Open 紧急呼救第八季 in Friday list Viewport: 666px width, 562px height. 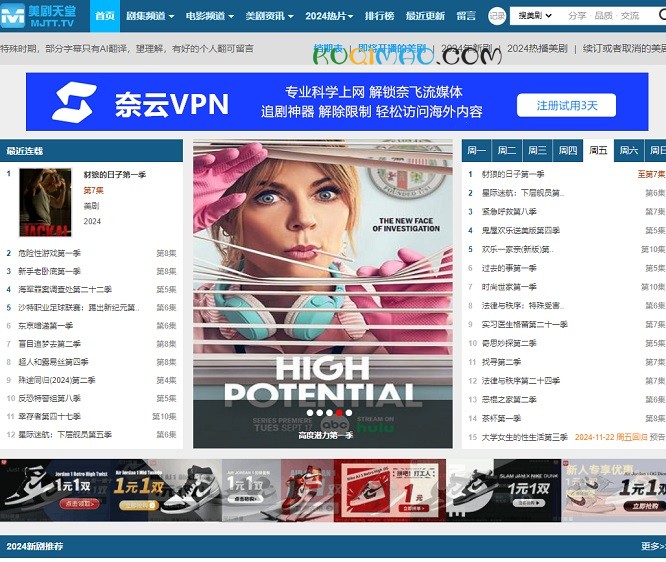(509, 212)
